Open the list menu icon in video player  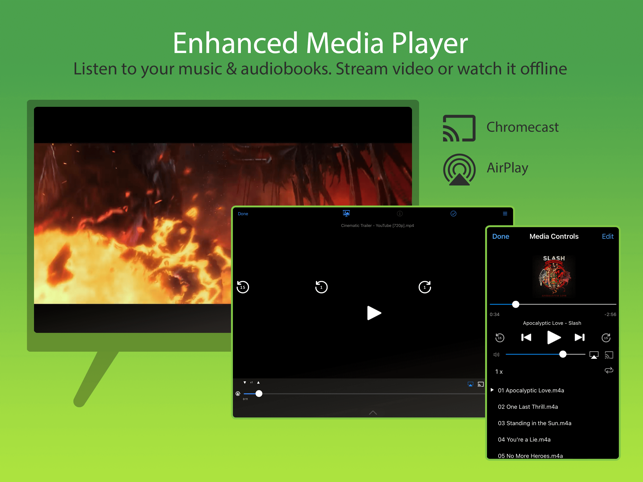[x=505, y=214]
